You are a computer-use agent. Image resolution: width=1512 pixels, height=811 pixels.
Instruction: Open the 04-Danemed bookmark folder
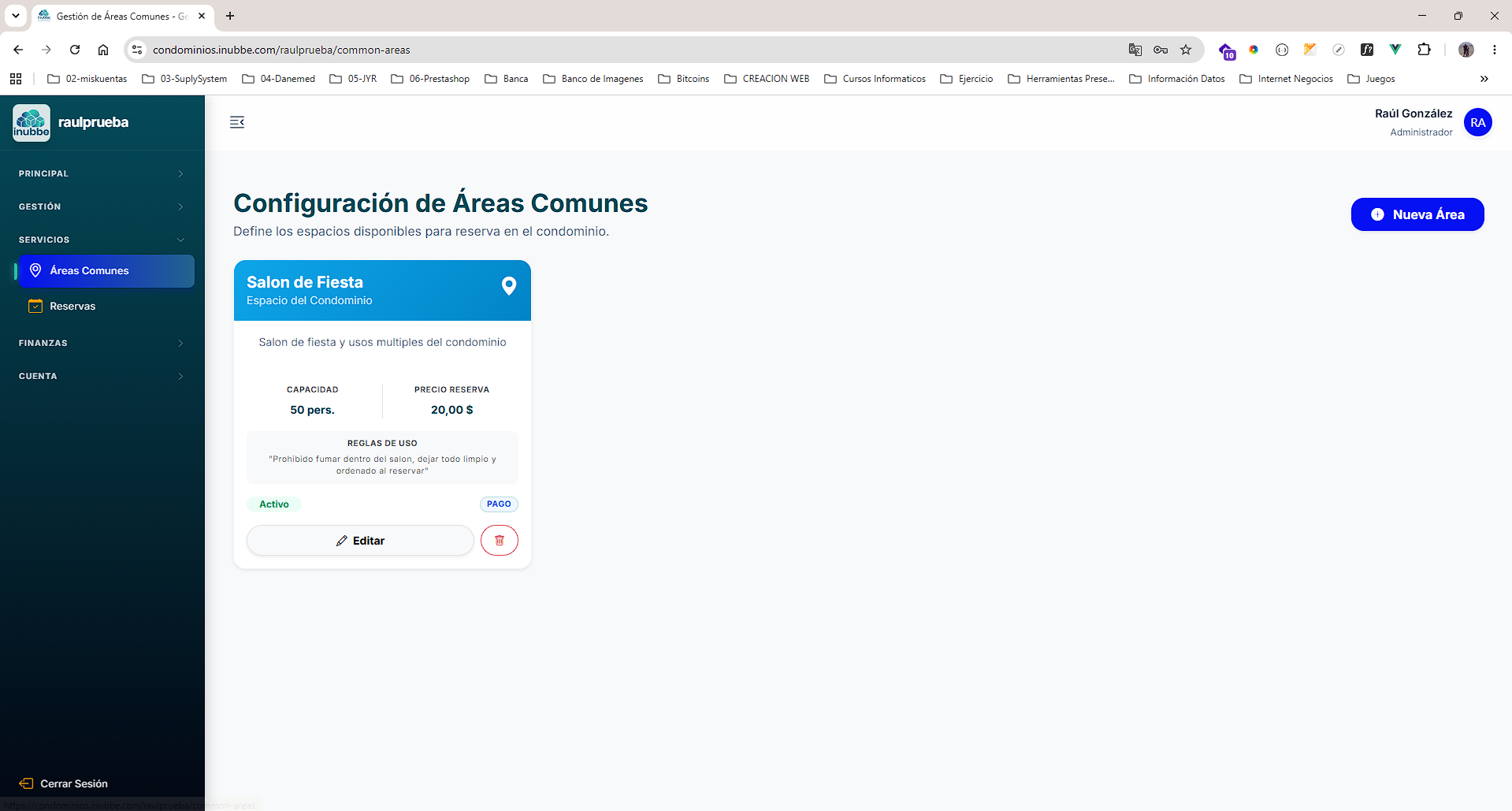[x=279, y=79]
